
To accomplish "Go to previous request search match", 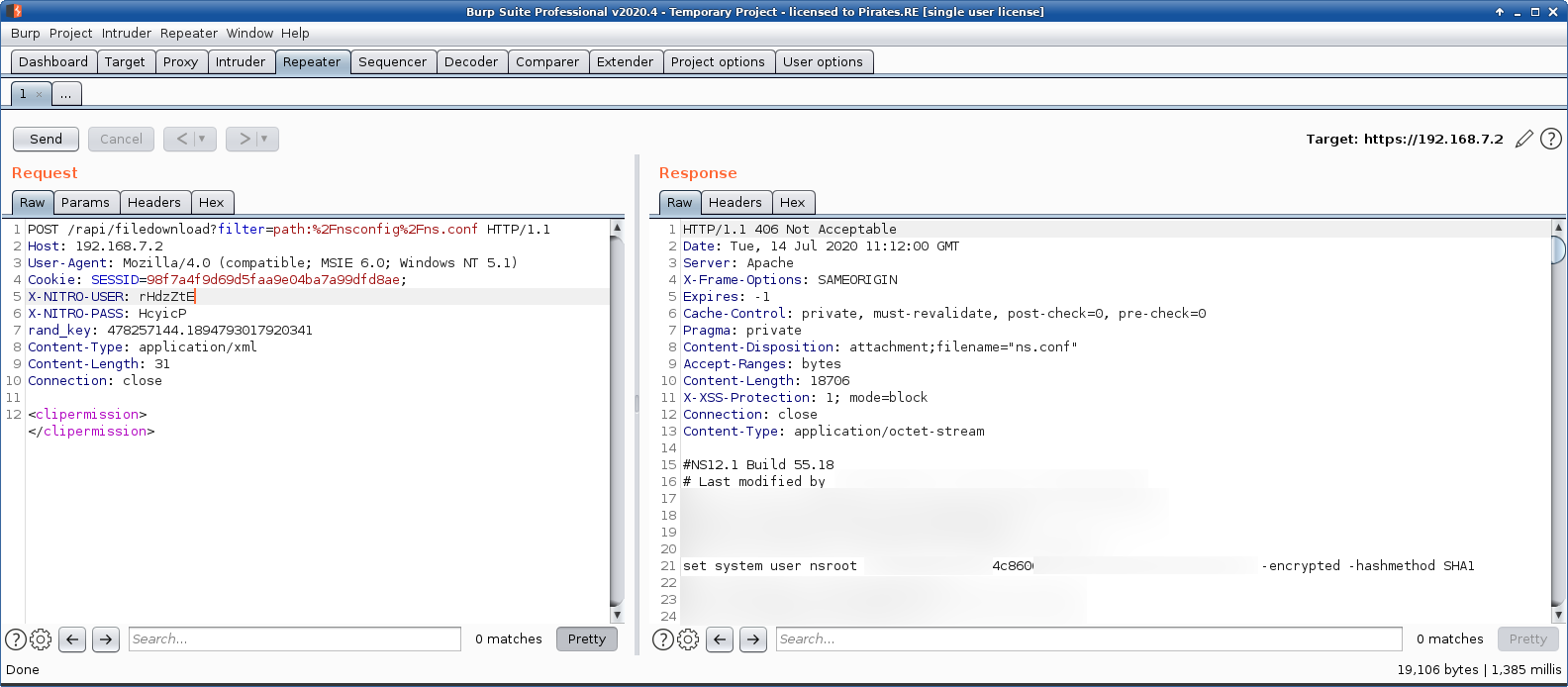I will (x=72, y=639).
